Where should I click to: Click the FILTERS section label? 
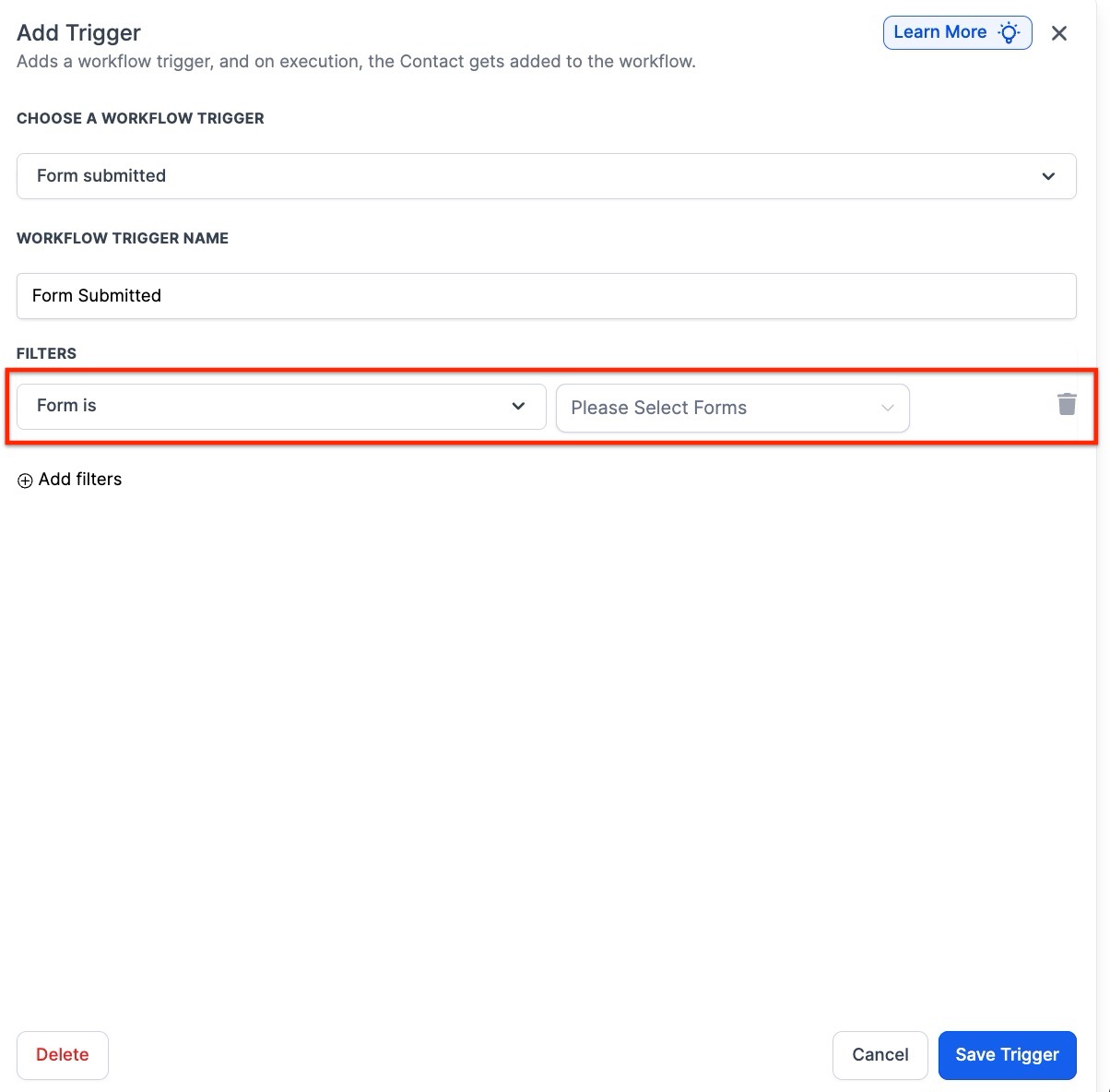pyautogui.click(x=46, y=353)
